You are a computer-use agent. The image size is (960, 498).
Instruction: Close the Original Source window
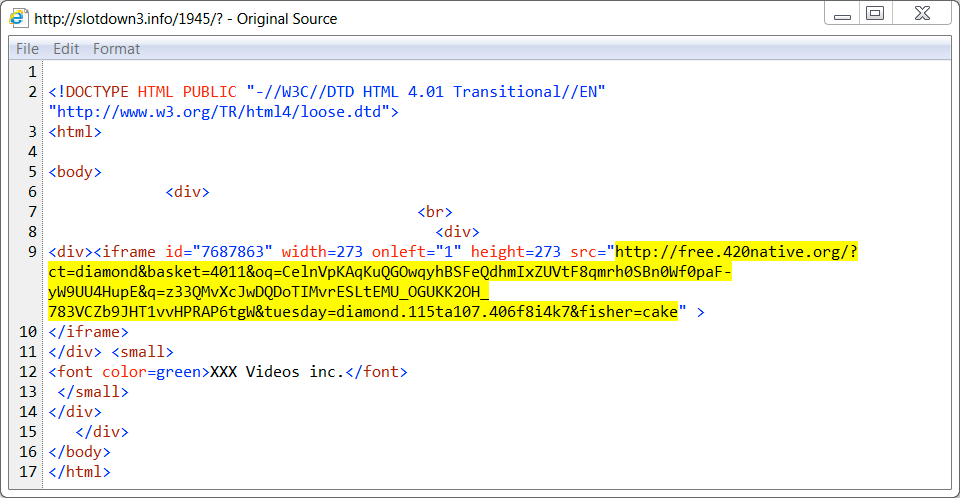tap(922, 13)
